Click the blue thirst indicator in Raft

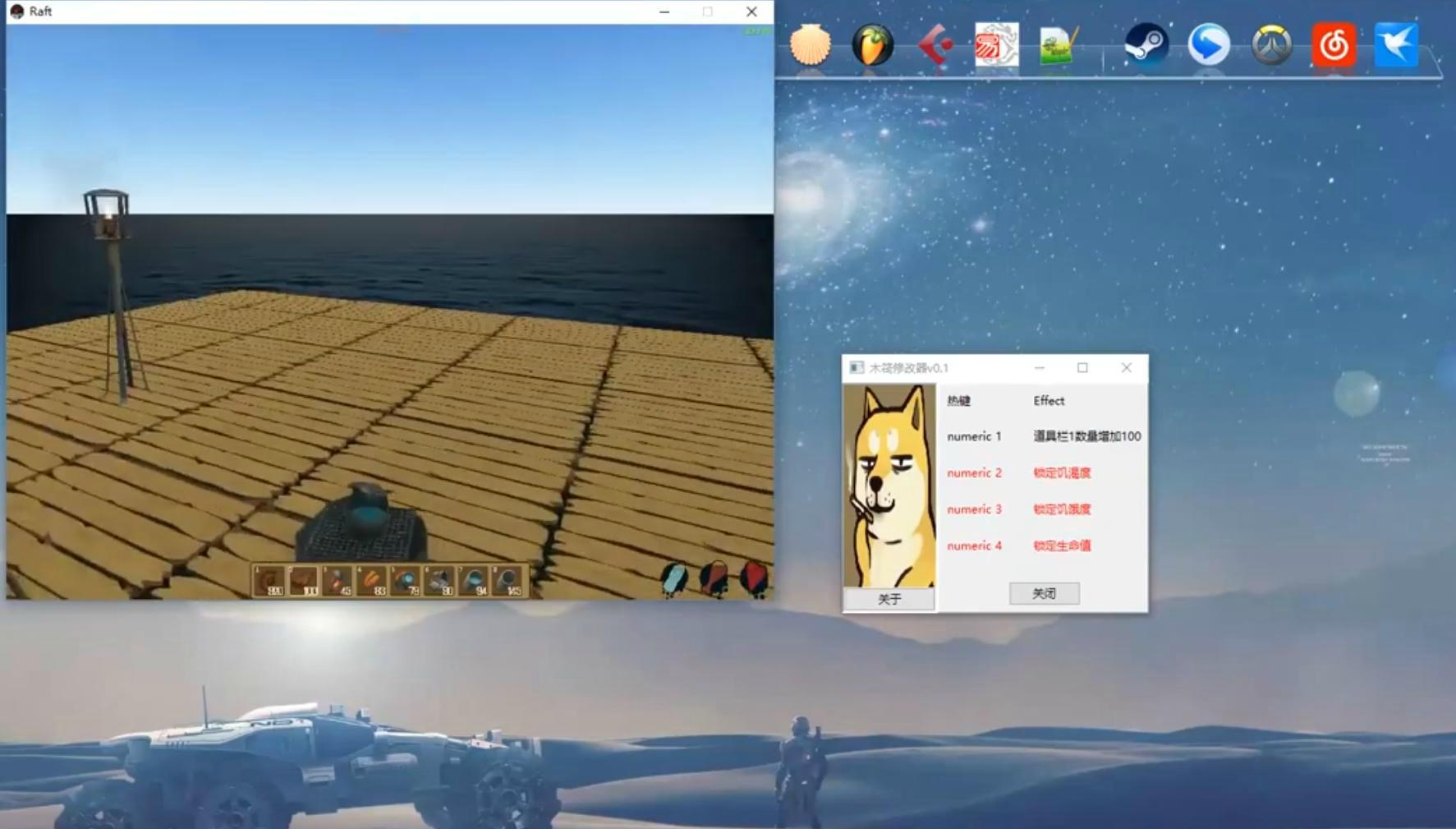click(x=674, y=578)
